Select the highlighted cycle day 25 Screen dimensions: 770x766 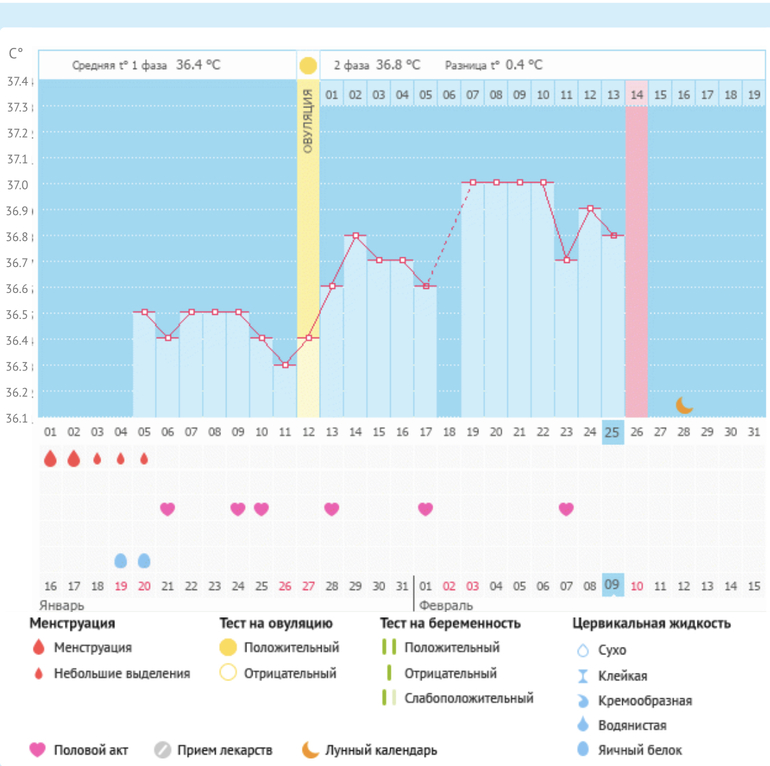coord(613,431)
